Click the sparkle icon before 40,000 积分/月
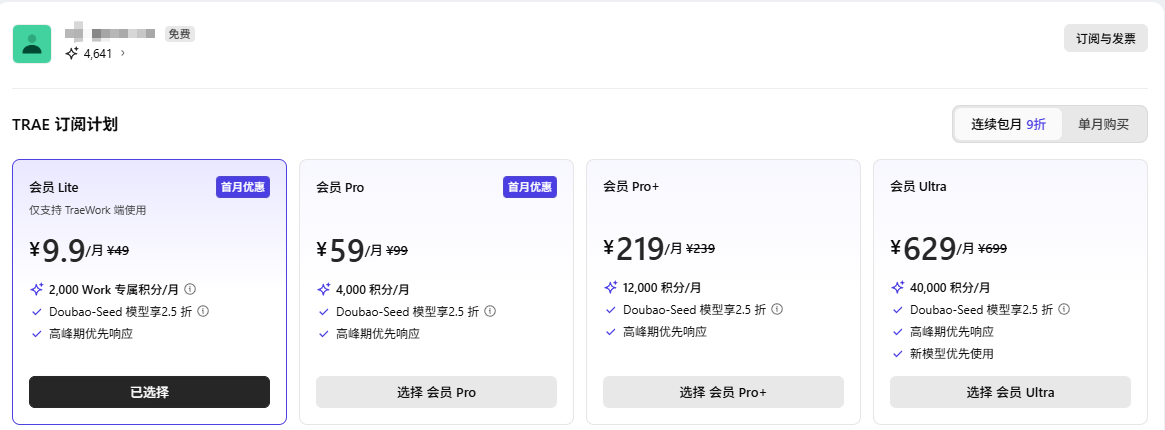Viewport: 1165px width, 430px height. 898,287
